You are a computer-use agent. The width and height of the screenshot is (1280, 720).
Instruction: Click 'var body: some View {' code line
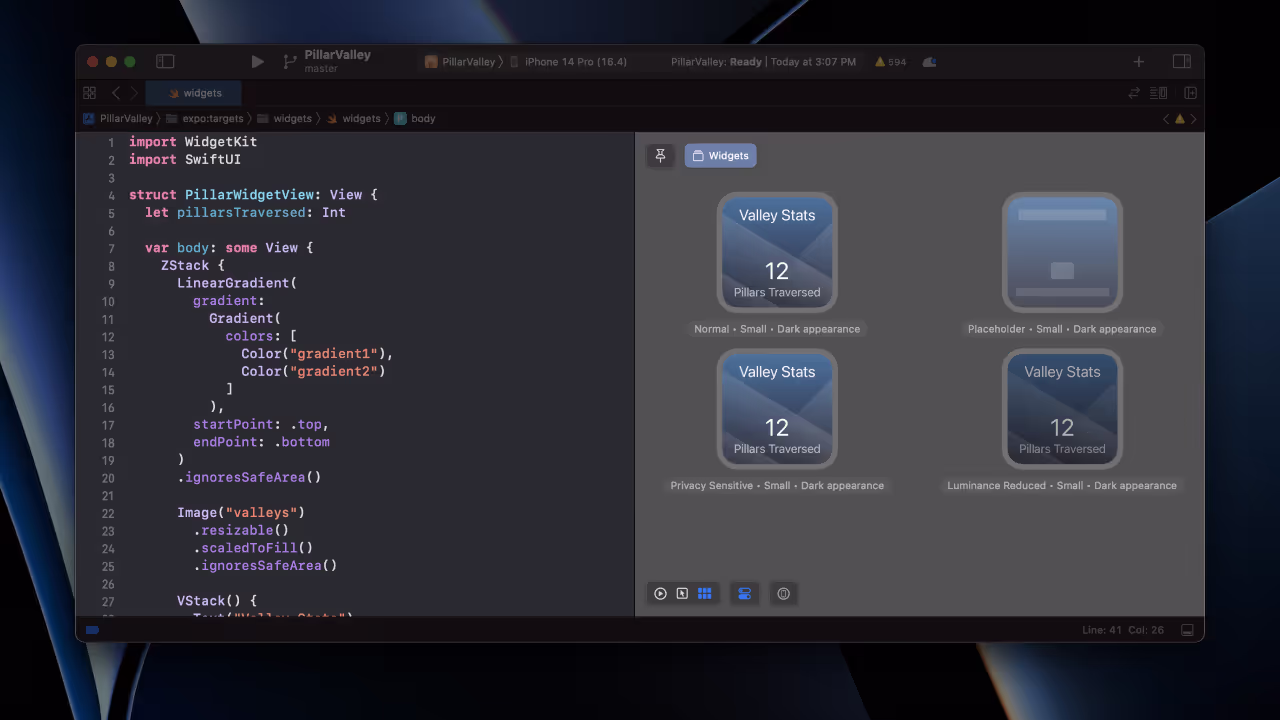(229, 247)
